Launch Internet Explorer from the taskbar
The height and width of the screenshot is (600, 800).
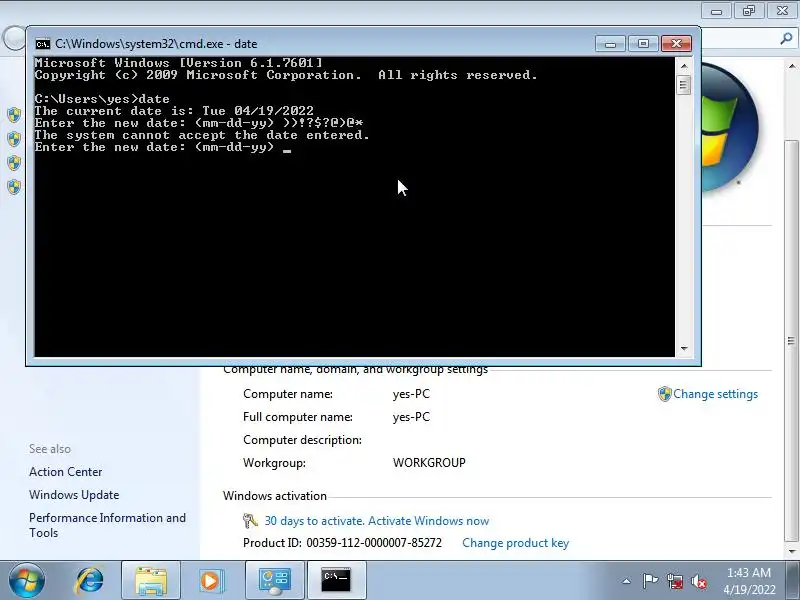pos(89,581)
